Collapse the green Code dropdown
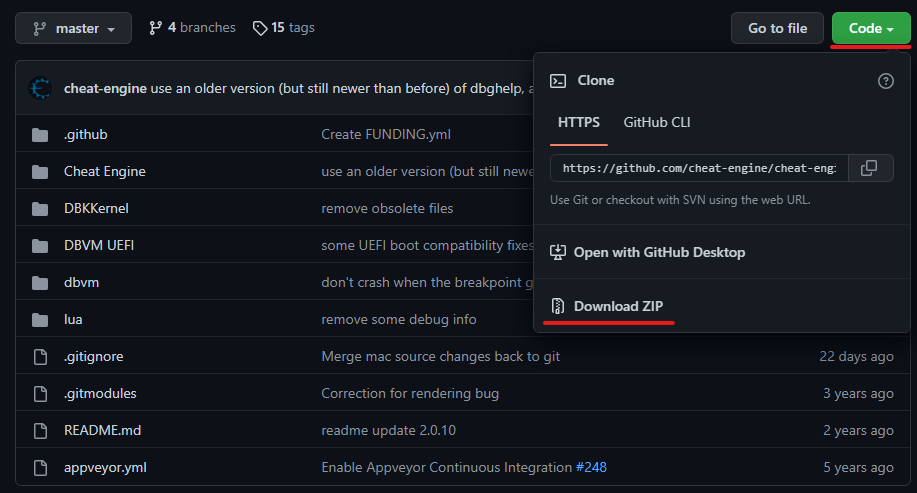 pyautogui.click(x=871, y=28)
